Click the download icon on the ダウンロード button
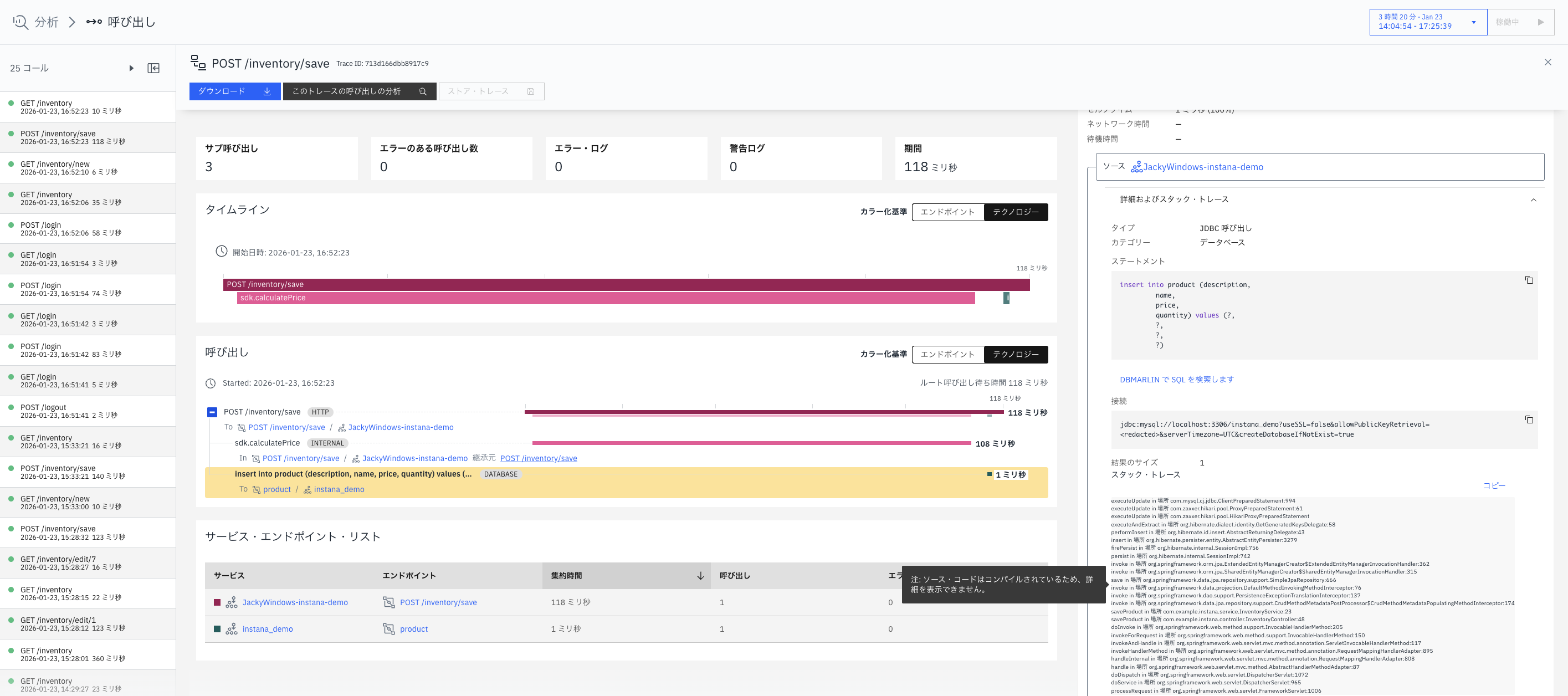 coord(267,91)
